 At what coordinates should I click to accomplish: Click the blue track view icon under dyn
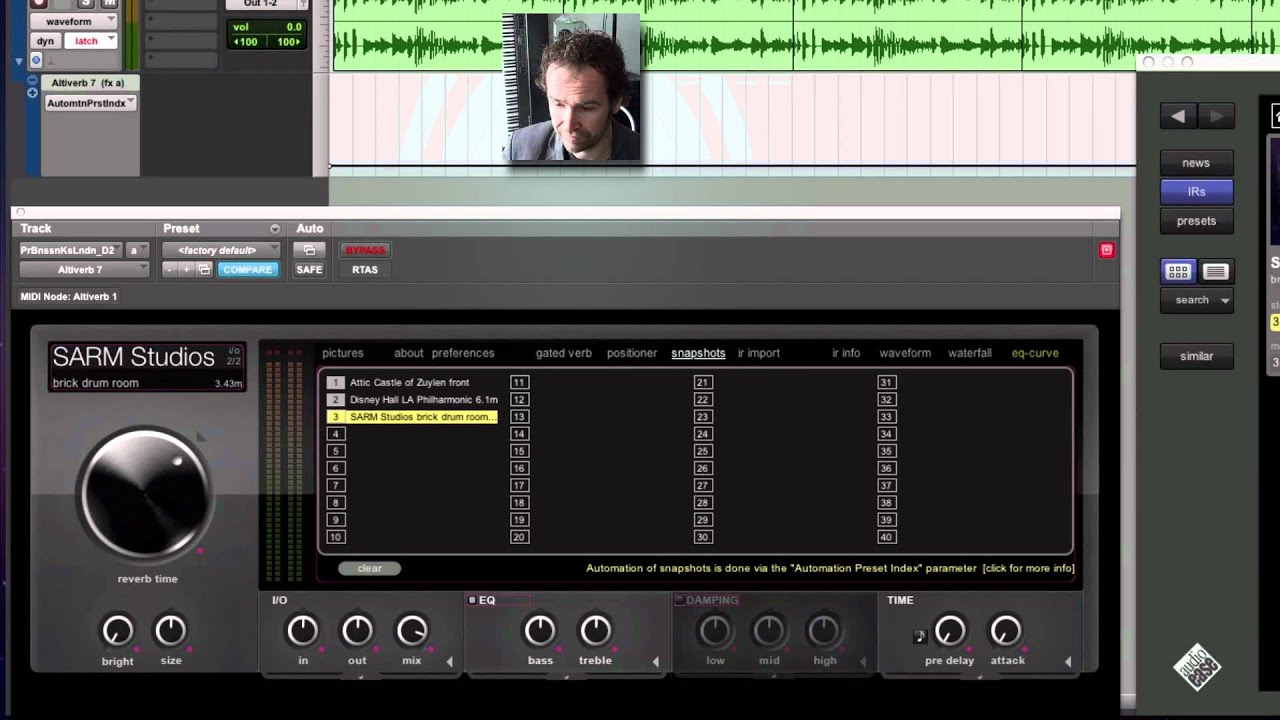click(36, 60)
